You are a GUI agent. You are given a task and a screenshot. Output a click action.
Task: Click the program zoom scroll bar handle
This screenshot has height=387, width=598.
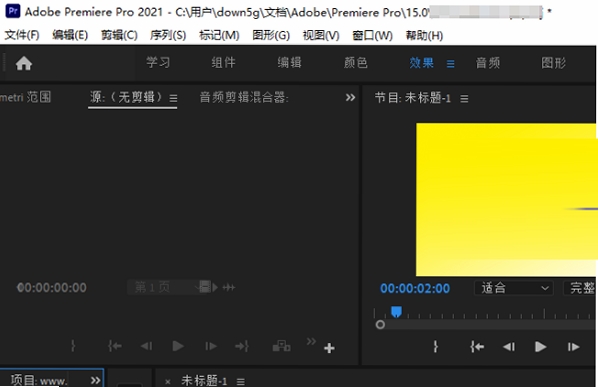pos(380,324)
